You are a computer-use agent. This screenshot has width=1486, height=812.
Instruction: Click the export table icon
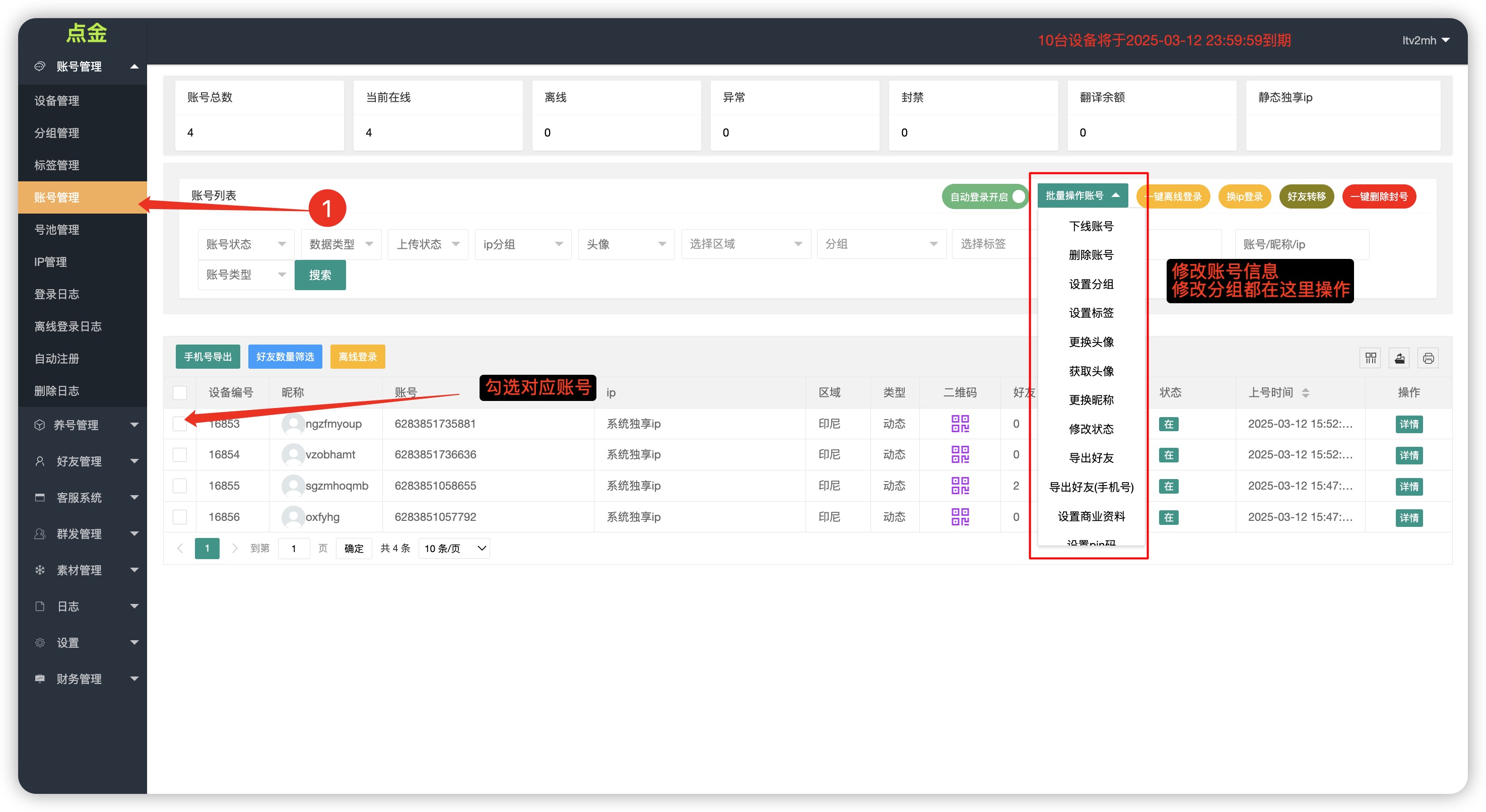pos(1399,358)
